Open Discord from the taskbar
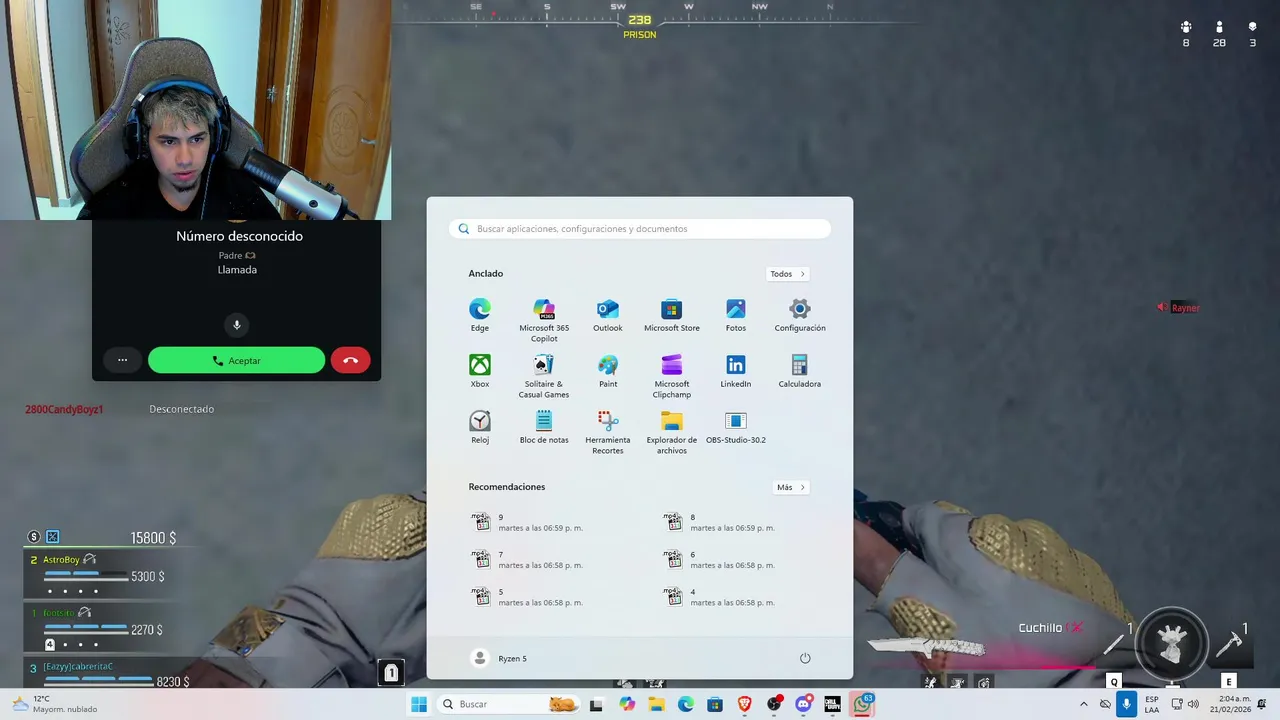Viewport: 1280px width, 720px height. [x=803, y=704]
